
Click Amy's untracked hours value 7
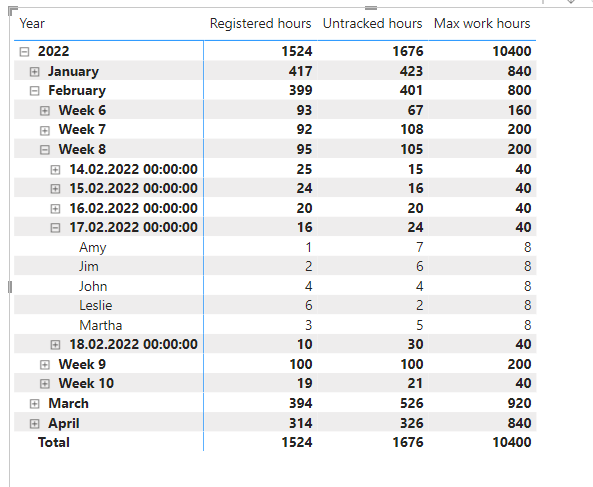coord(419,247)
